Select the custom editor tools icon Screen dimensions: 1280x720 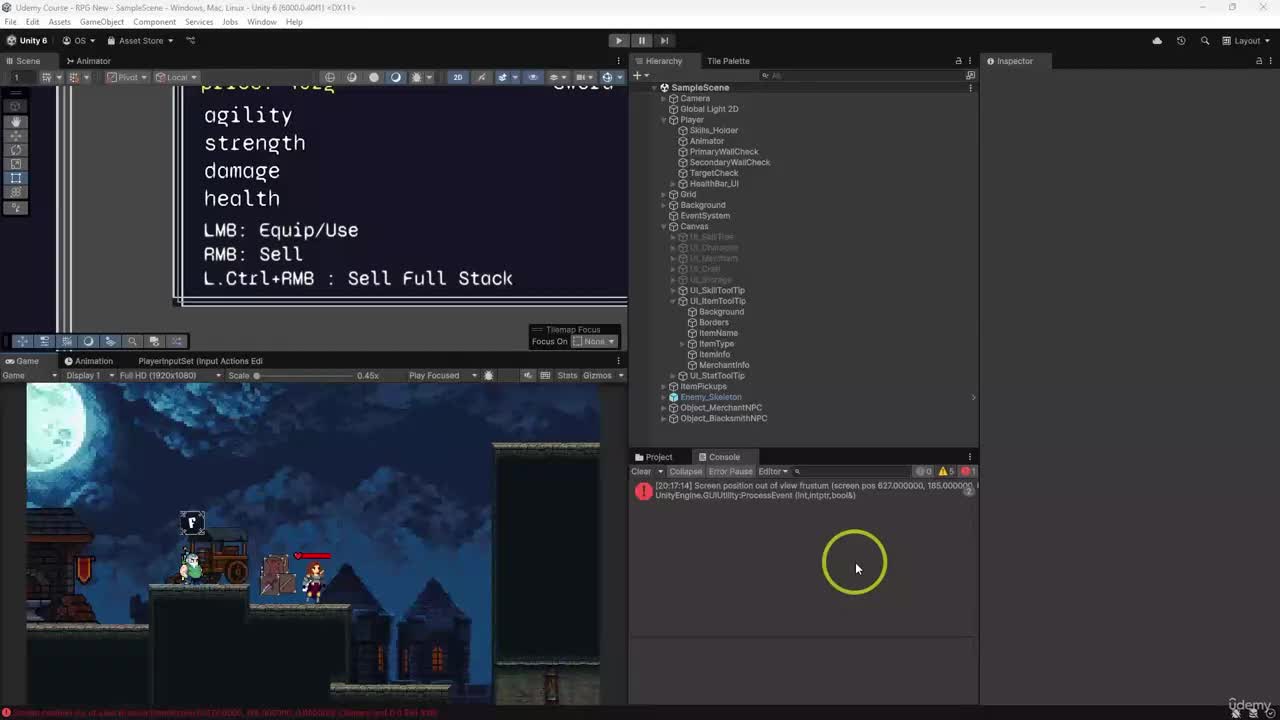click(x=16, y=208)
